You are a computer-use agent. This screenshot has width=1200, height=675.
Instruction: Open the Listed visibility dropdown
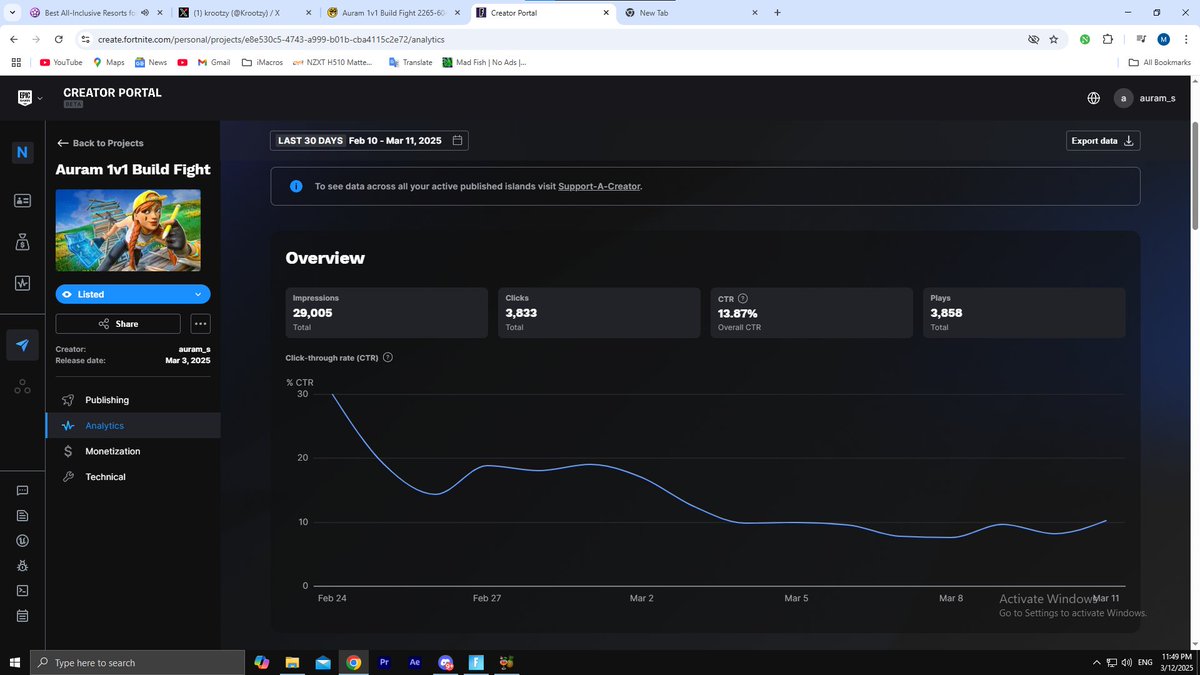pyautogui.click(x=133, y=294)
